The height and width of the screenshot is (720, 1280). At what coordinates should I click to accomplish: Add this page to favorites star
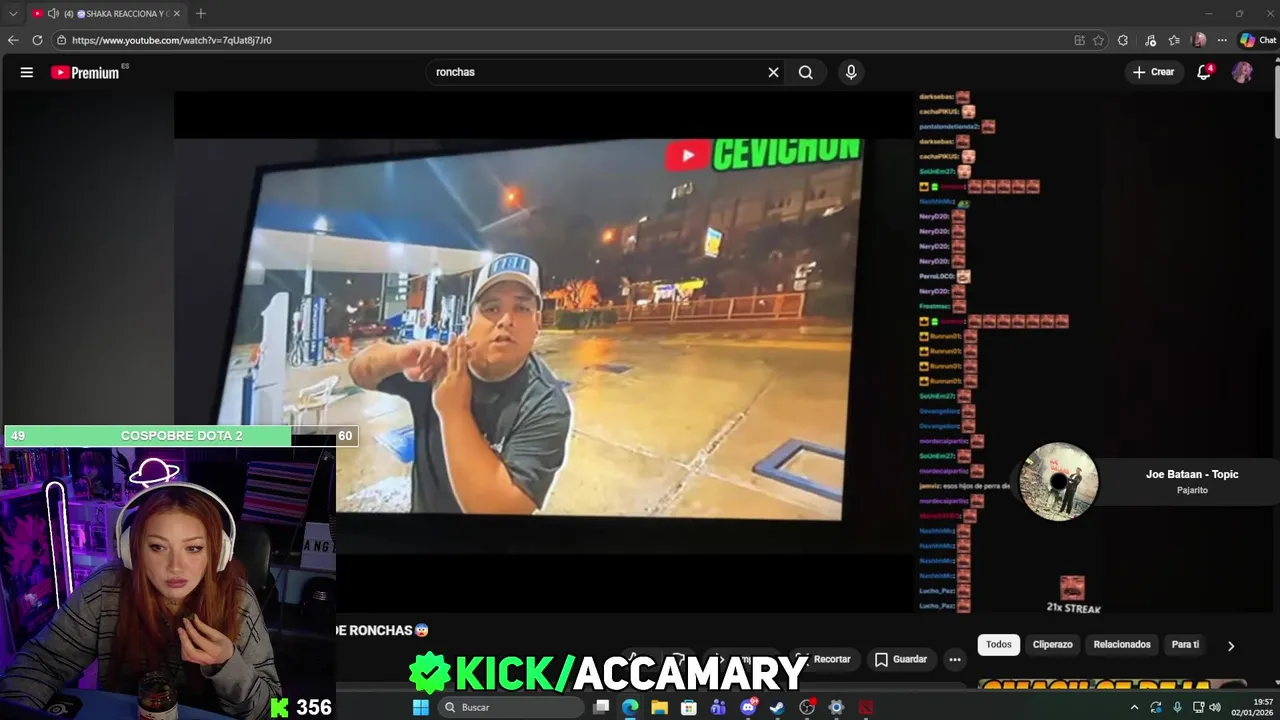[x=1098, y=40]
